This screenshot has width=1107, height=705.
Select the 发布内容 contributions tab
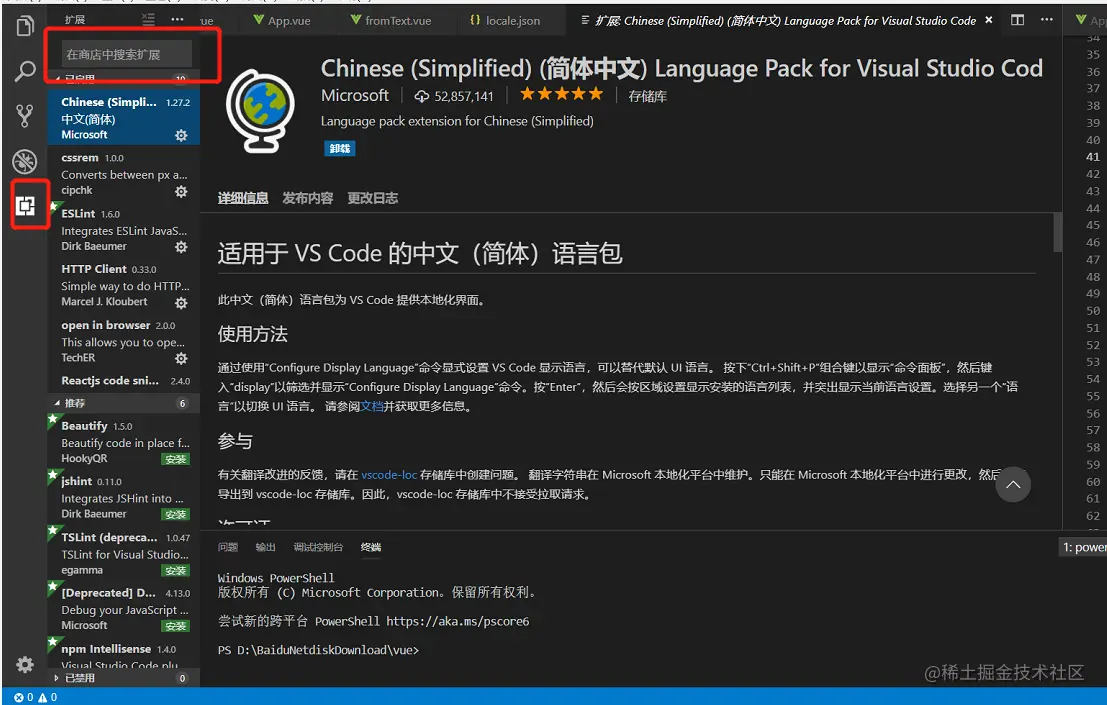[x=308, y=198]
